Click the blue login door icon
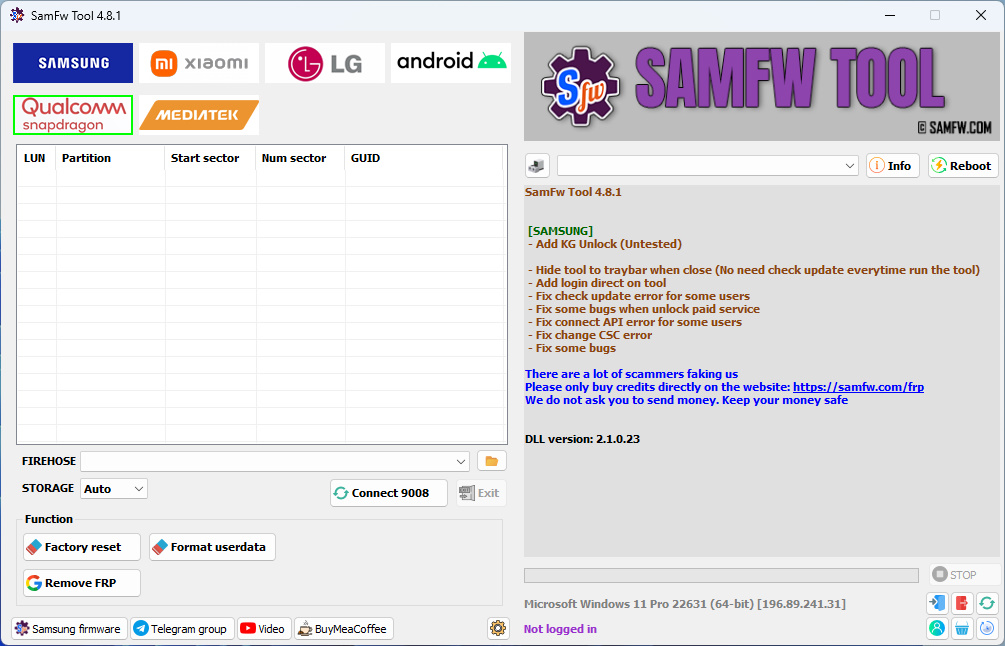Viewport: 1005px width, 646px height. pyautogui.click(x=937, y=603)
